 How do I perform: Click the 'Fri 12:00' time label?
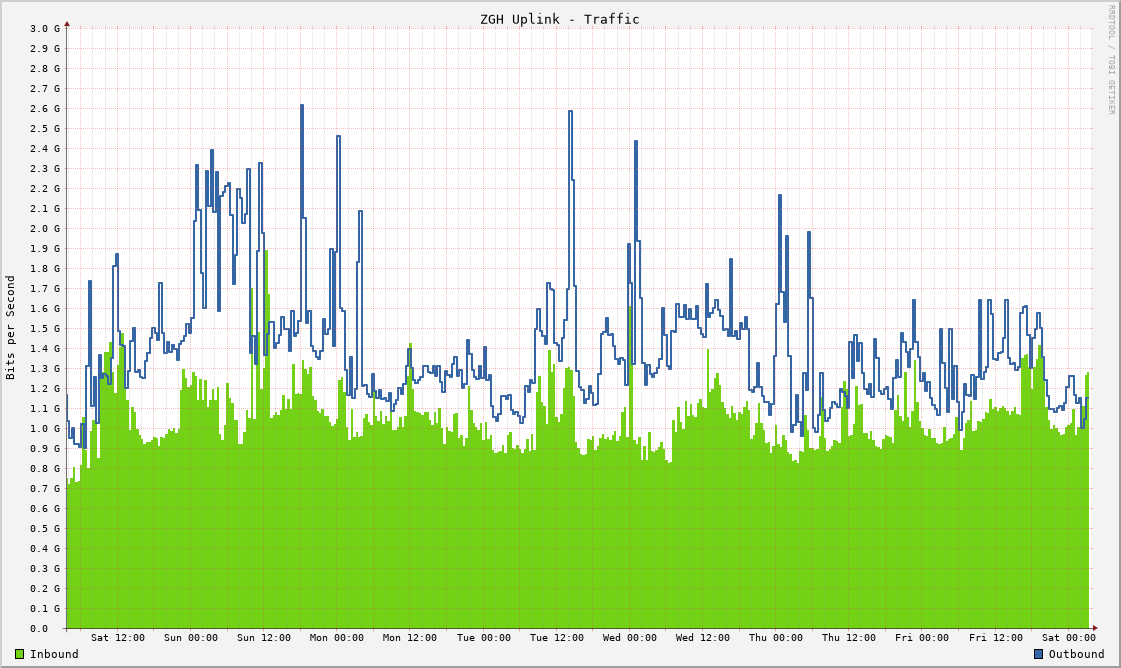996,637
